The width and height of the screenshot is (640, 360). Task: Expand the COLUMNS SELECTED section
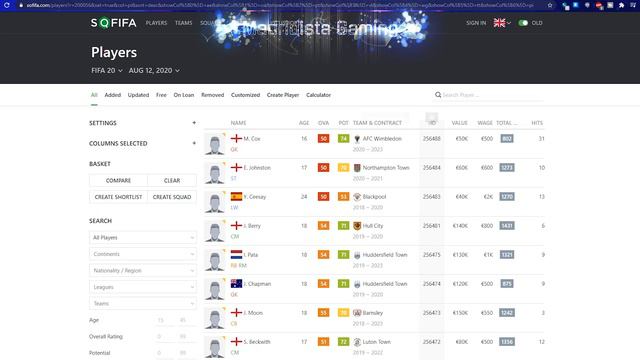tap(194, 143)
